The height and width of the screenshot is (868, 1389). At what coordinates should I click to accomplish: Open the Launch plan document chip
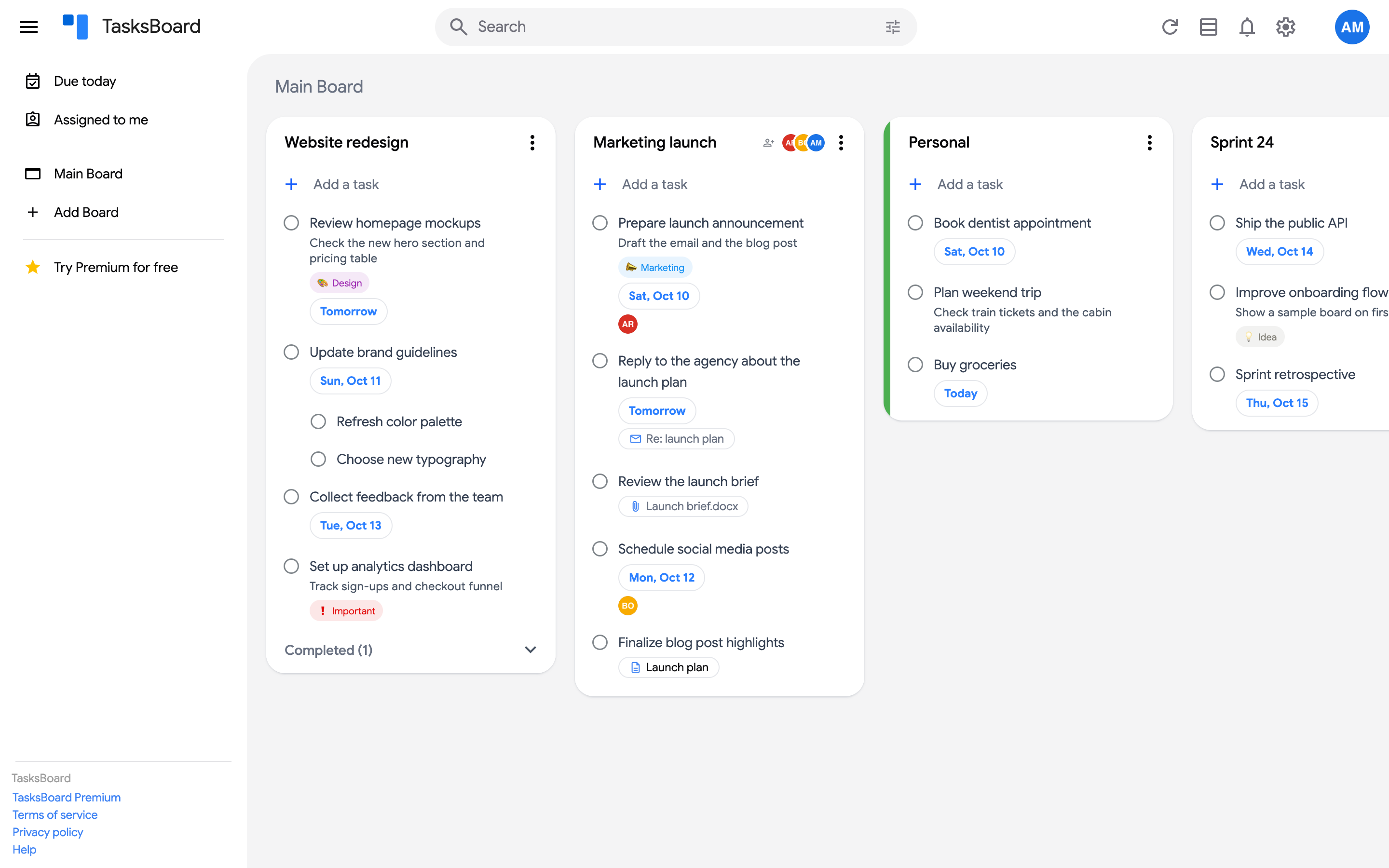668,667
